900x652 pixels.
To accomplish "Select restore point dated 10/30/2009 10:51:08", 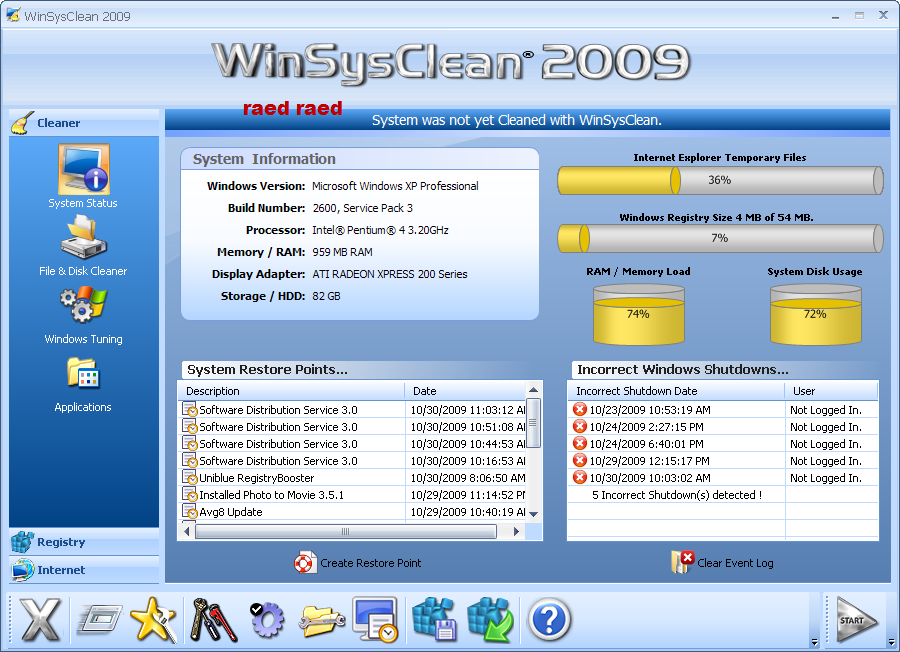I will (x=352, y=427).
